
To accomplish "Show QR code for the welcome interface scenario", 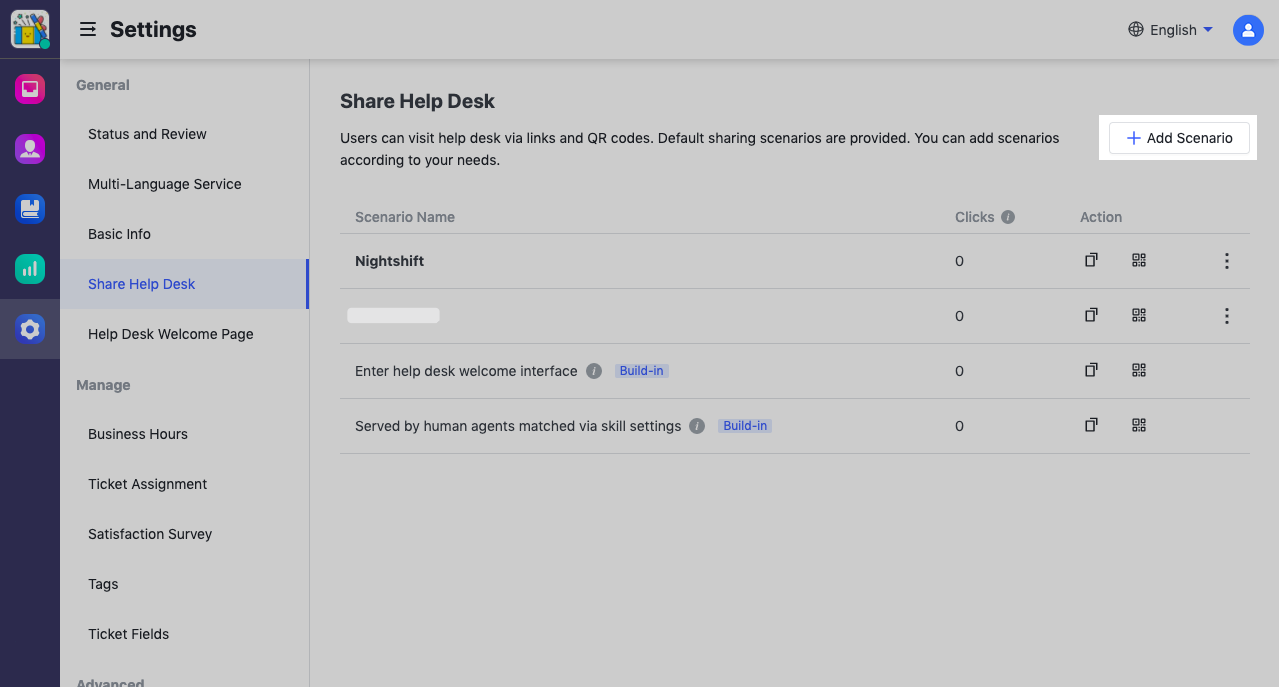I will (1138, 369).
